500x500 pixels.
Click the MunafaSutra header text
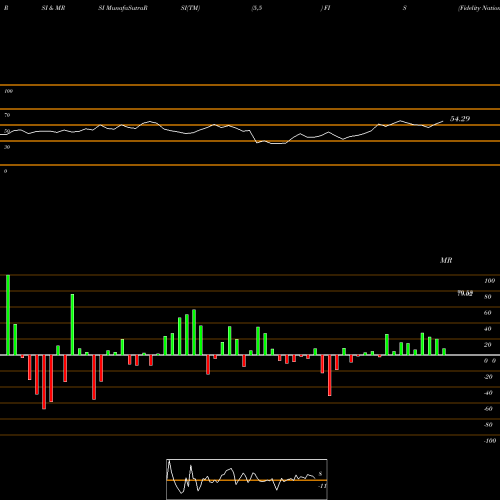pyautogui.click(x=123, y=8)
